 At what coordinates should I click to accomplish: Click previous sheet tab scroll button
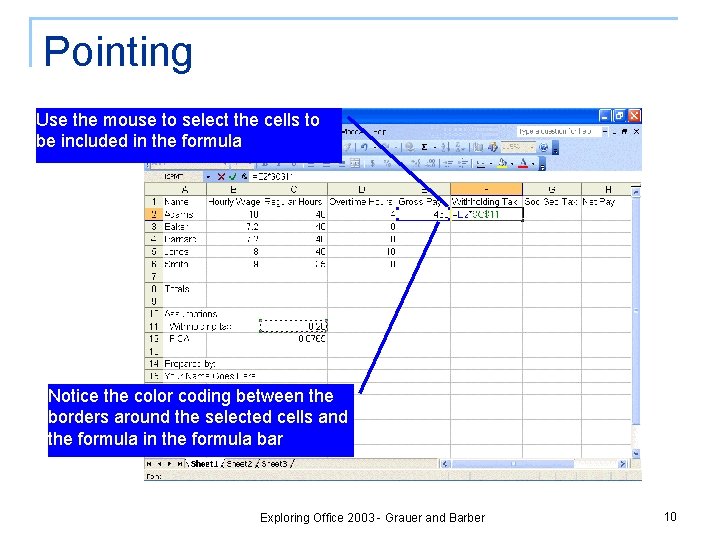click(159, 464)
